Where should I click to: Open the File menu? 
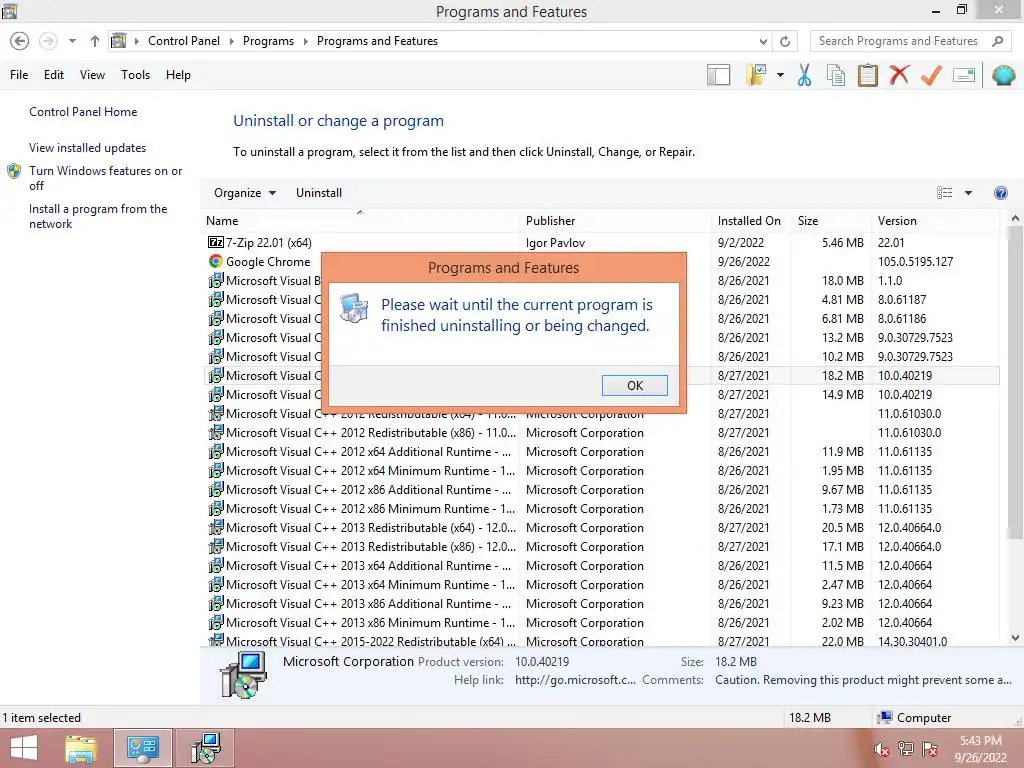19,74
